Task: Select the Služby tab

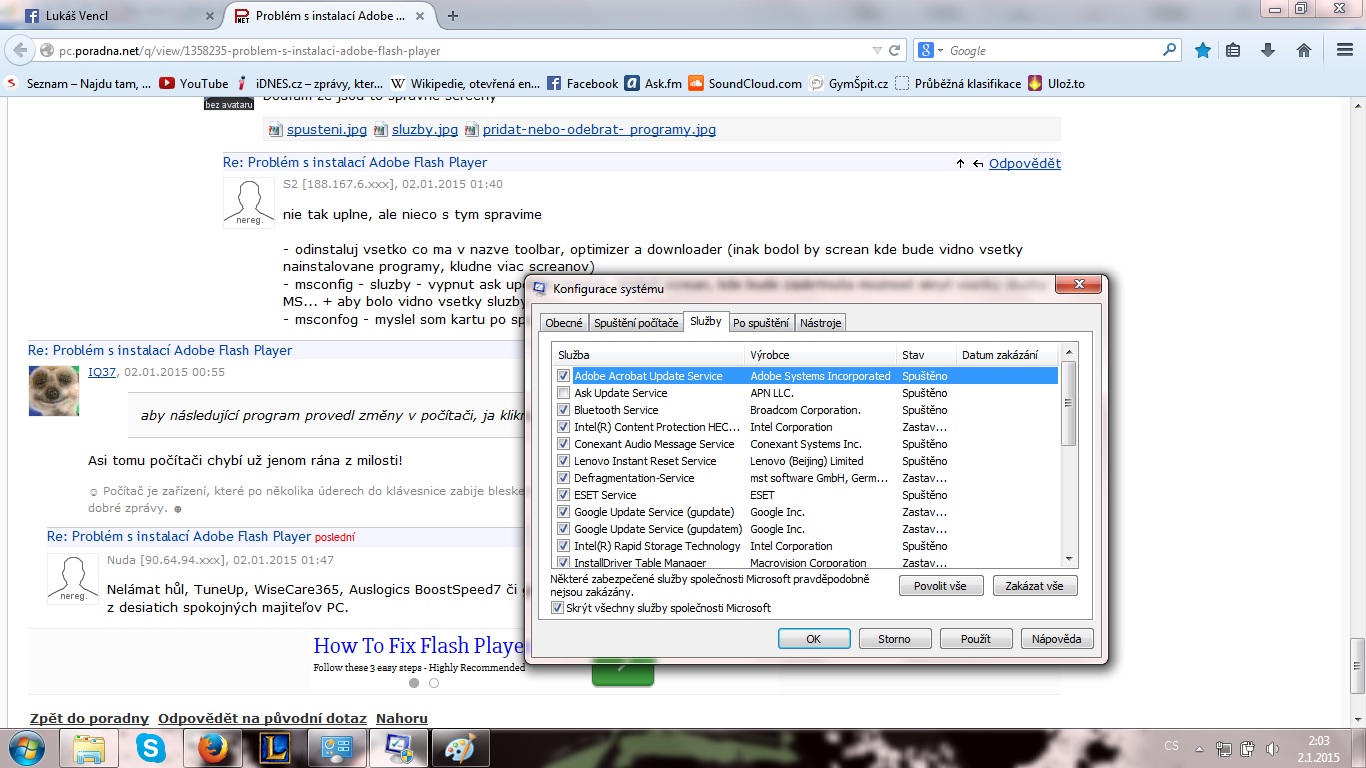Action: 705,321
